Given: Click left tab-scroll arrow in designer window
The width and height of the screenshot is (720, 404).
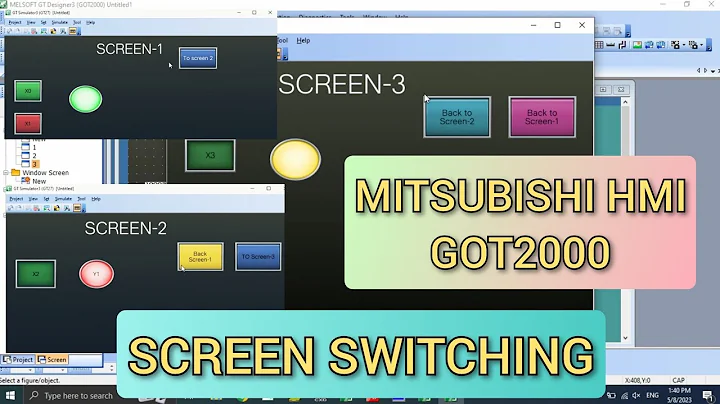Looking at the screenshot, I should (x=698, y=71).
